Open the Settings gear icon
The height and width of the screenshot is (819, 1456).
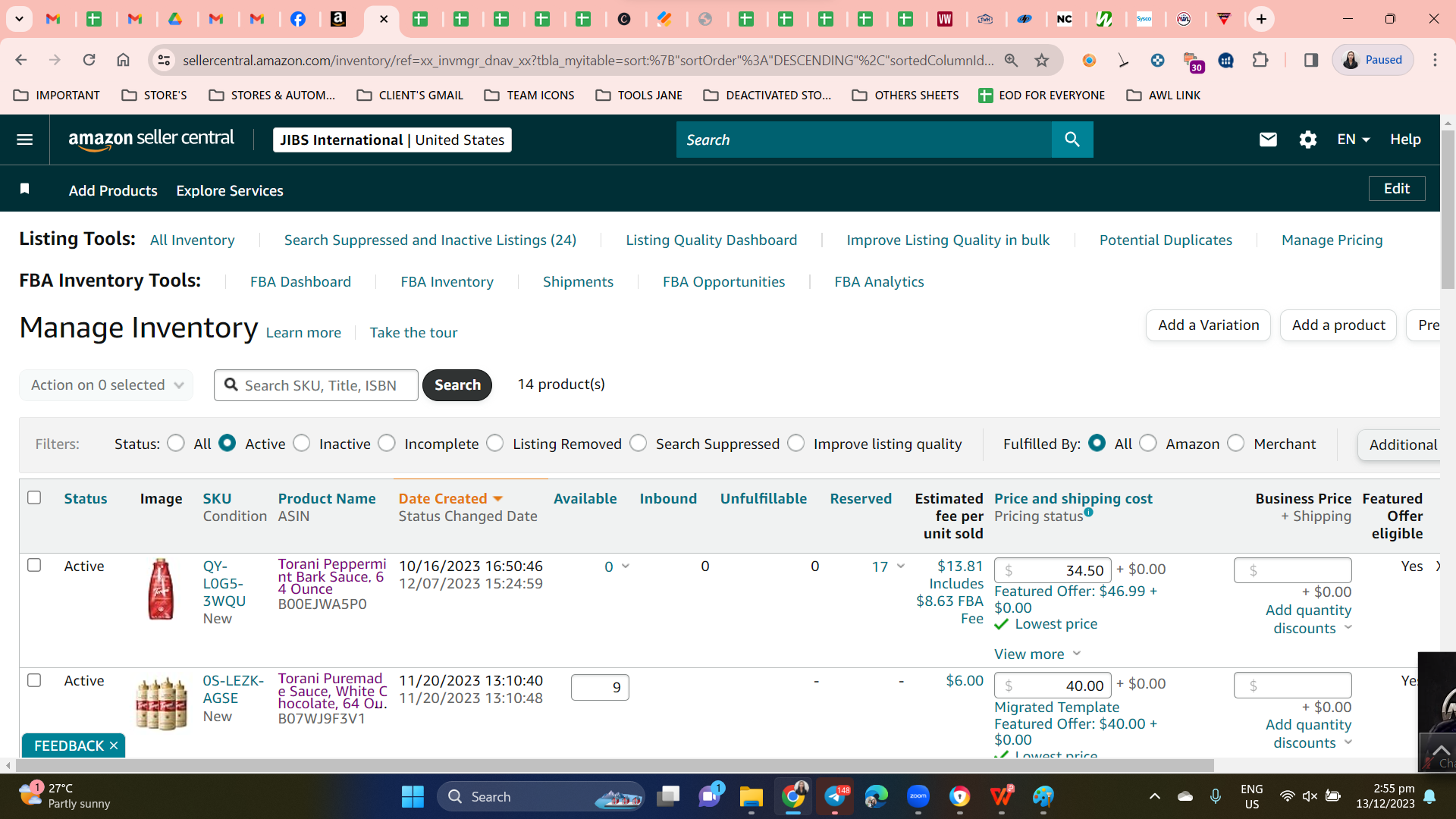click(1307, 140)
